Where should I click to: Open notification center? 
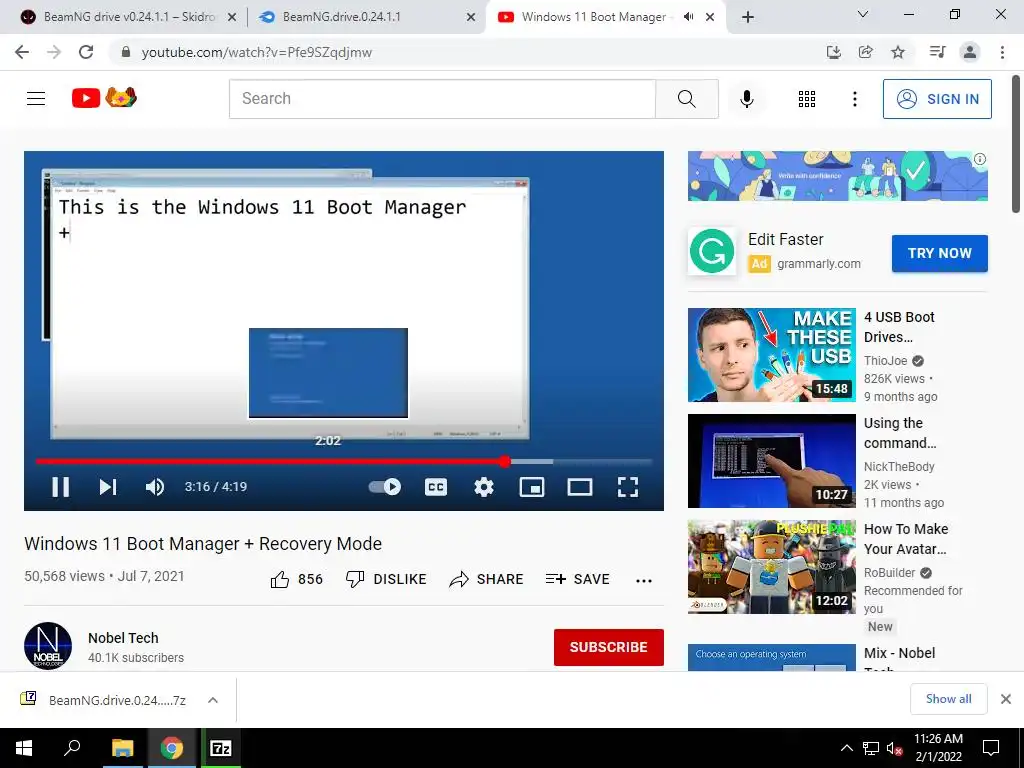tap(991, 748)
